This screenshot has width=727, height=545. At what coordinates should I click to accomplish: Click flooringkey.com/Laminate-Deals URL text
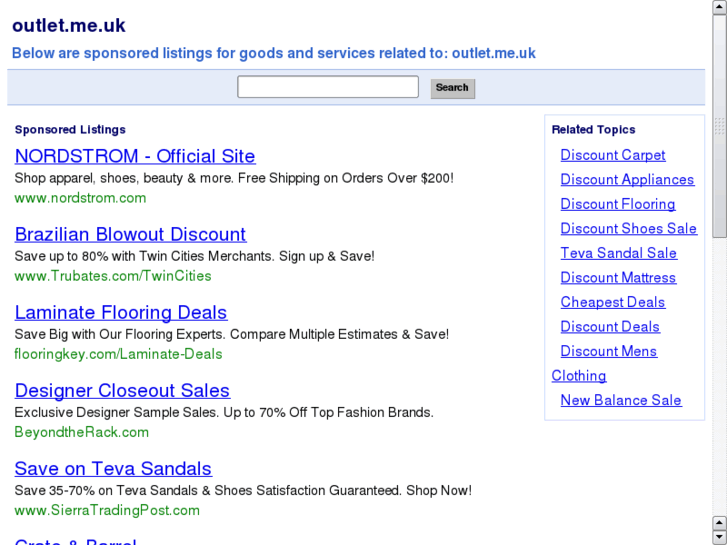[x=118, y=354]
